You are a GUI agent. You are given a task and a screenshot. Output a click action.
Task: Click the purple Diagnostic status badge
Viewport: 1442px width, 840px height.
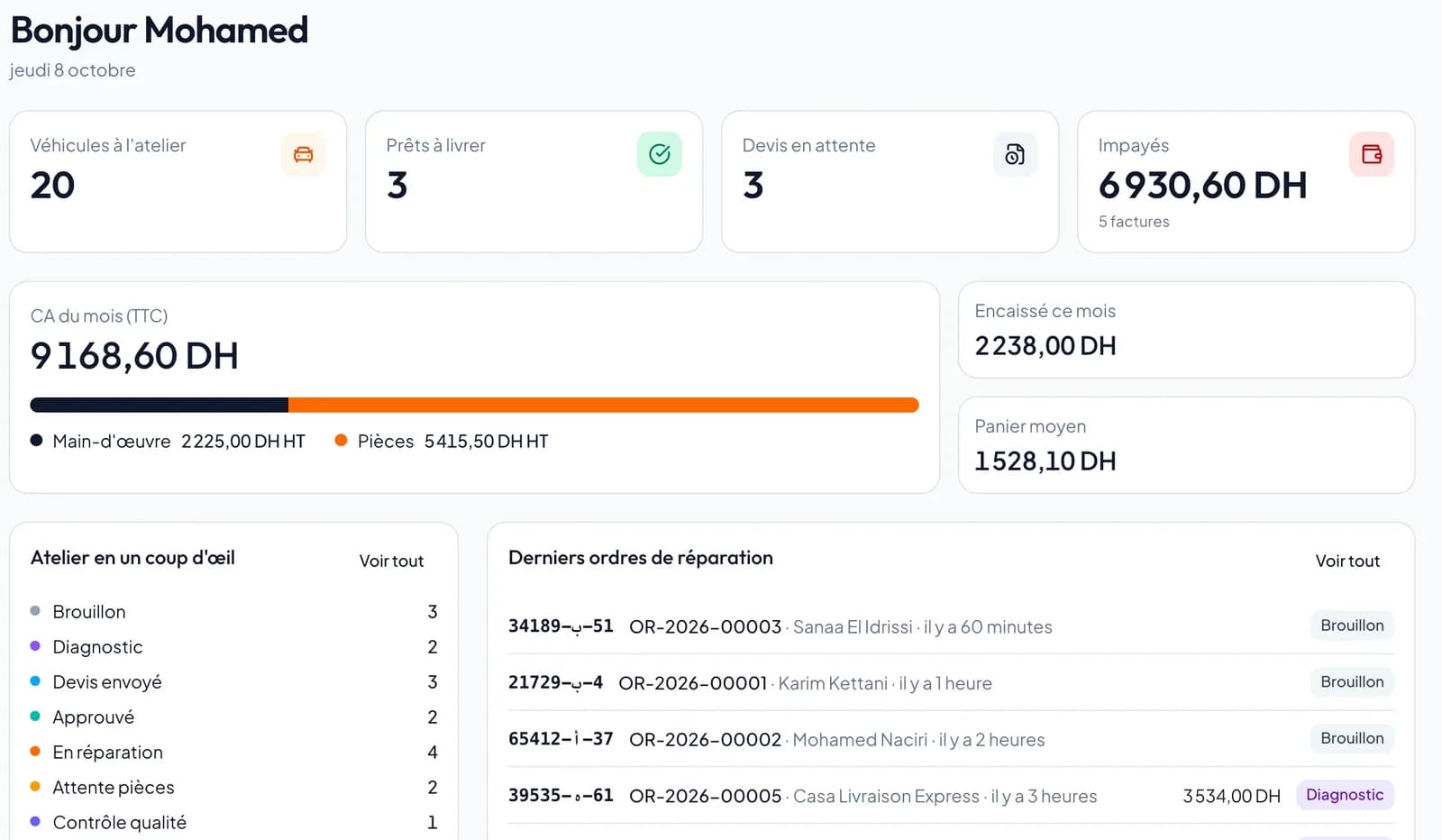coord(1345,795)
